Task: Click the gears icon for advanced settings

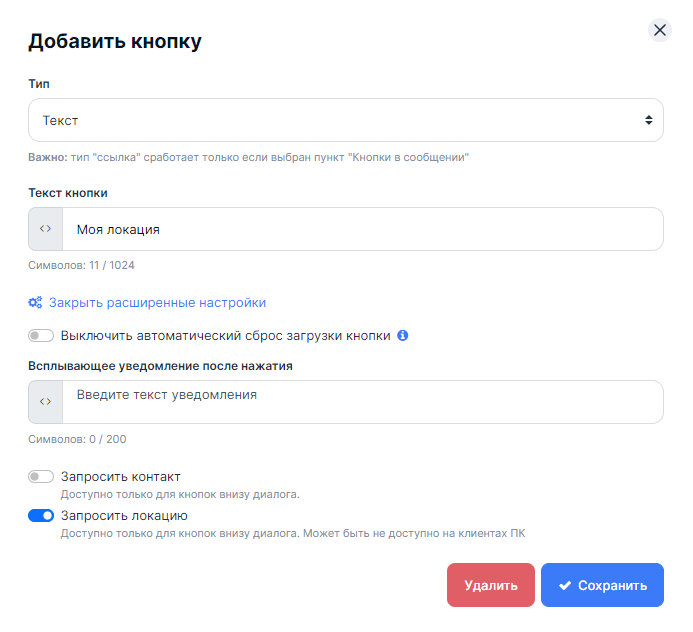Action: pyautogui.click(x=35, y=303)
